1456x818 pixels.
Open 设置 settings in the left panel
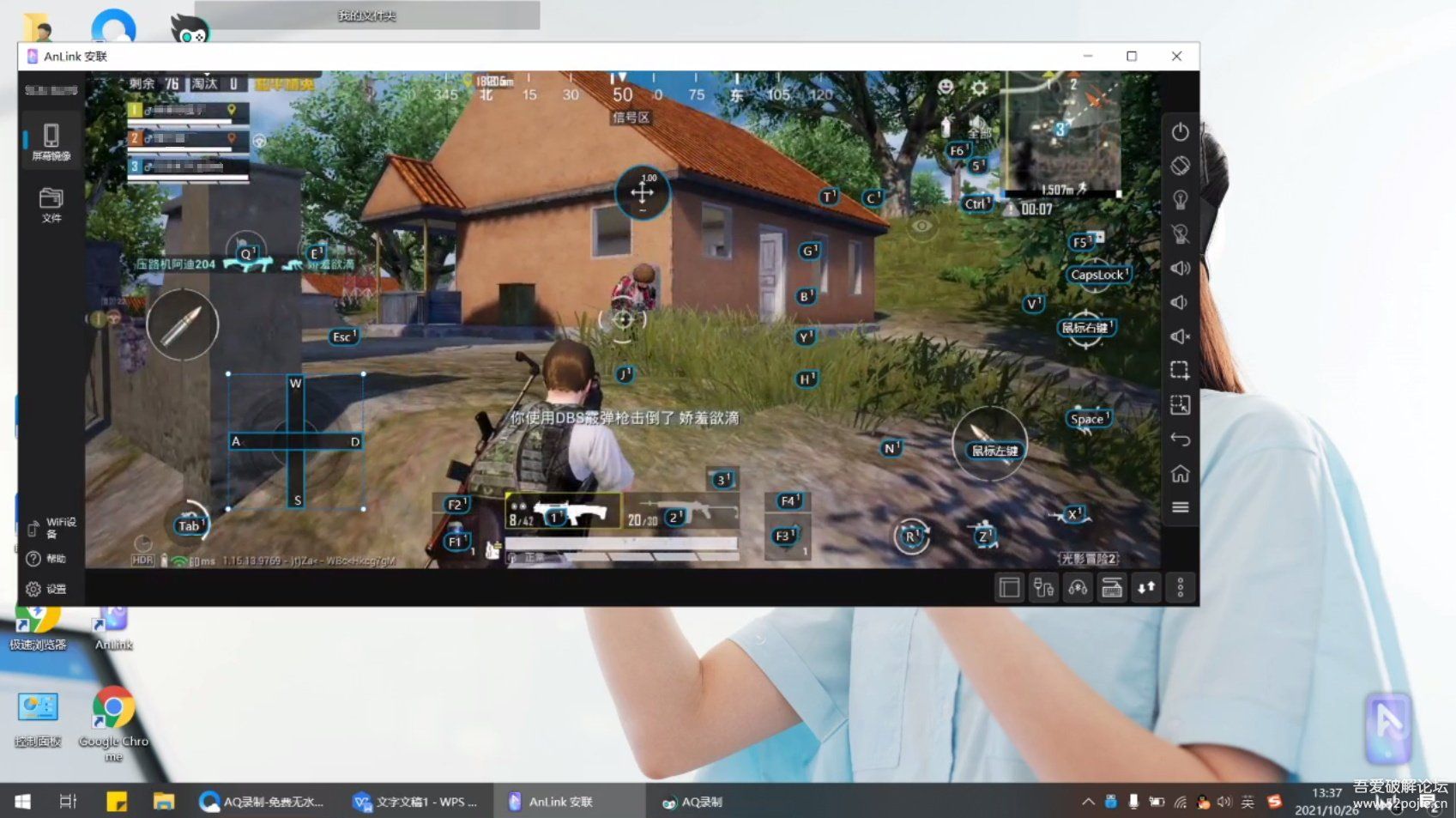(46, 589)
